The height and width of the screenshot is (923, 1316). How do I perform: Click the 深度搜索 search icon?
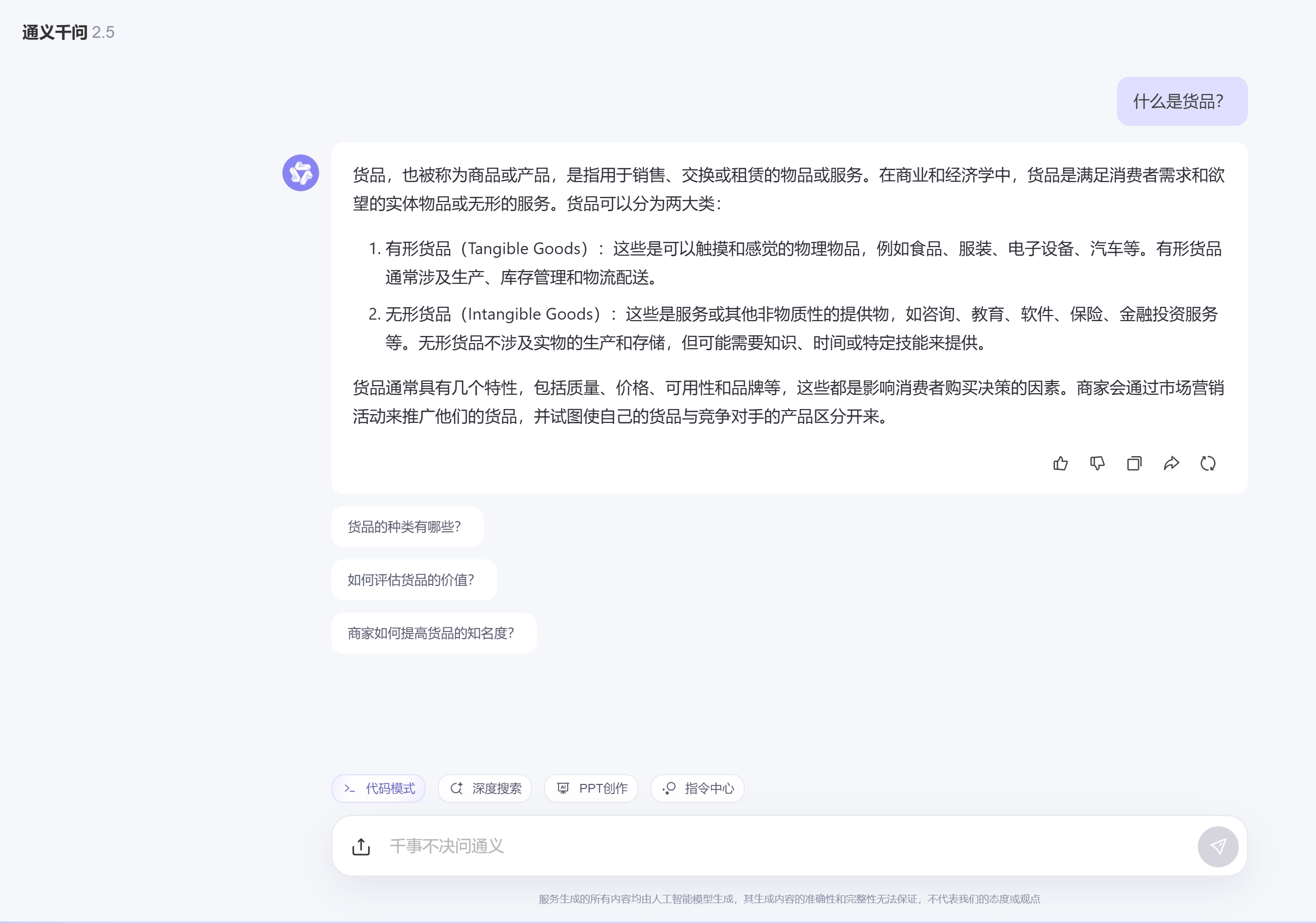[x=456, y=789]
